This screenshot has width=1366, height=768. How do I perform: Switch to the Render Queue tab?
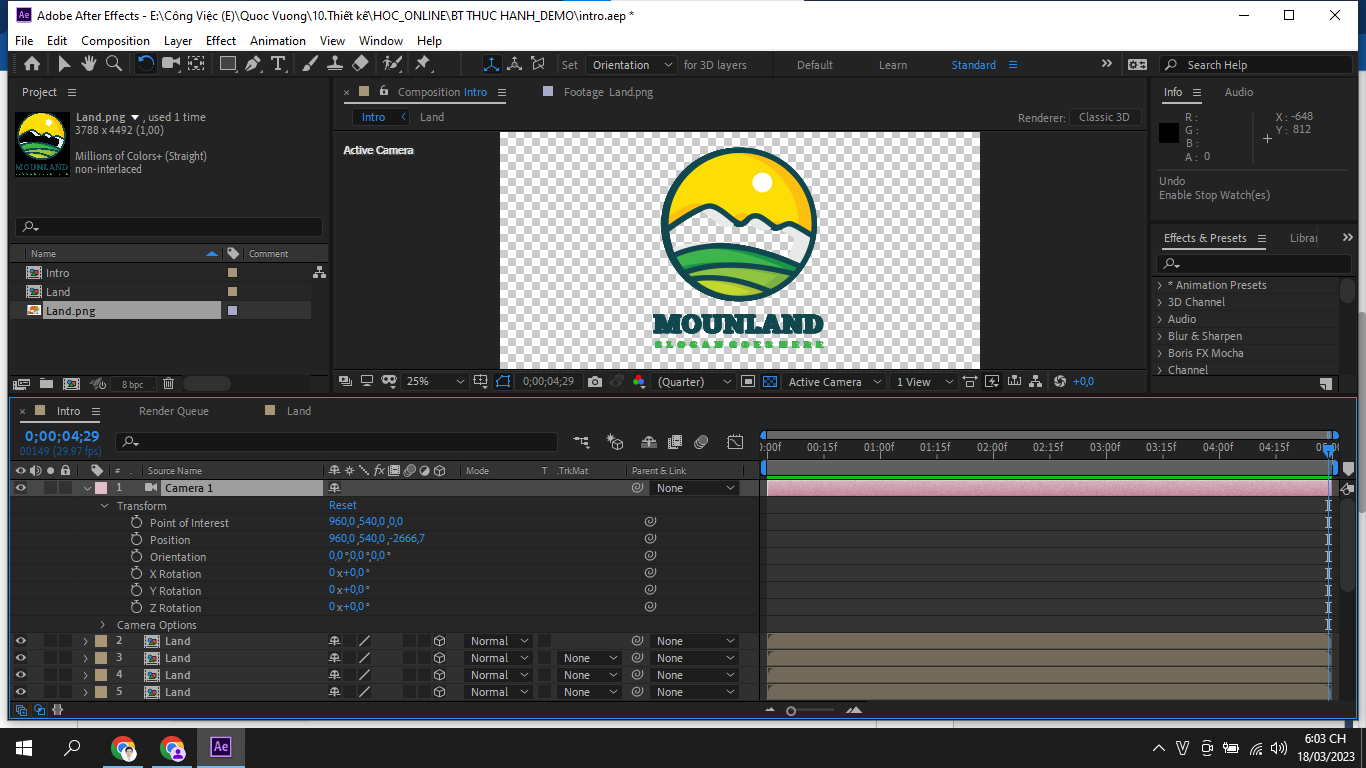[173, 411]
